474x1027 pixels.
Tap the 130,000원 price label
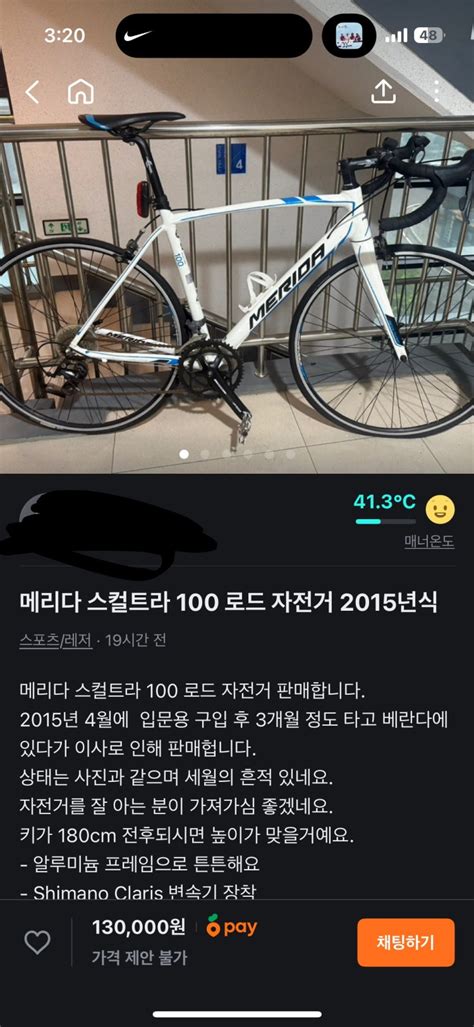[139, 927]
